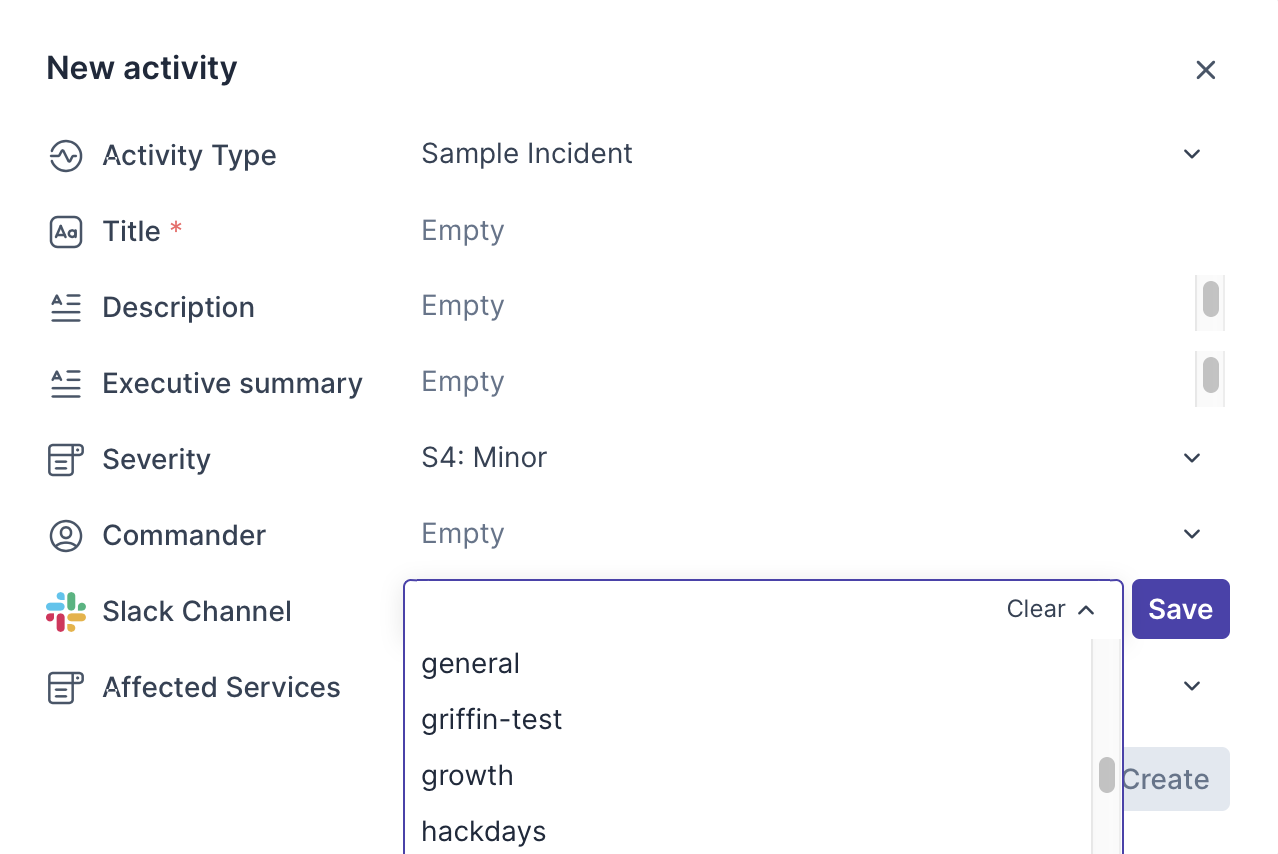Click the Description lines icon
This screenshot has height=854, width=1278.
pyautogui.click(x=66, y=308)
